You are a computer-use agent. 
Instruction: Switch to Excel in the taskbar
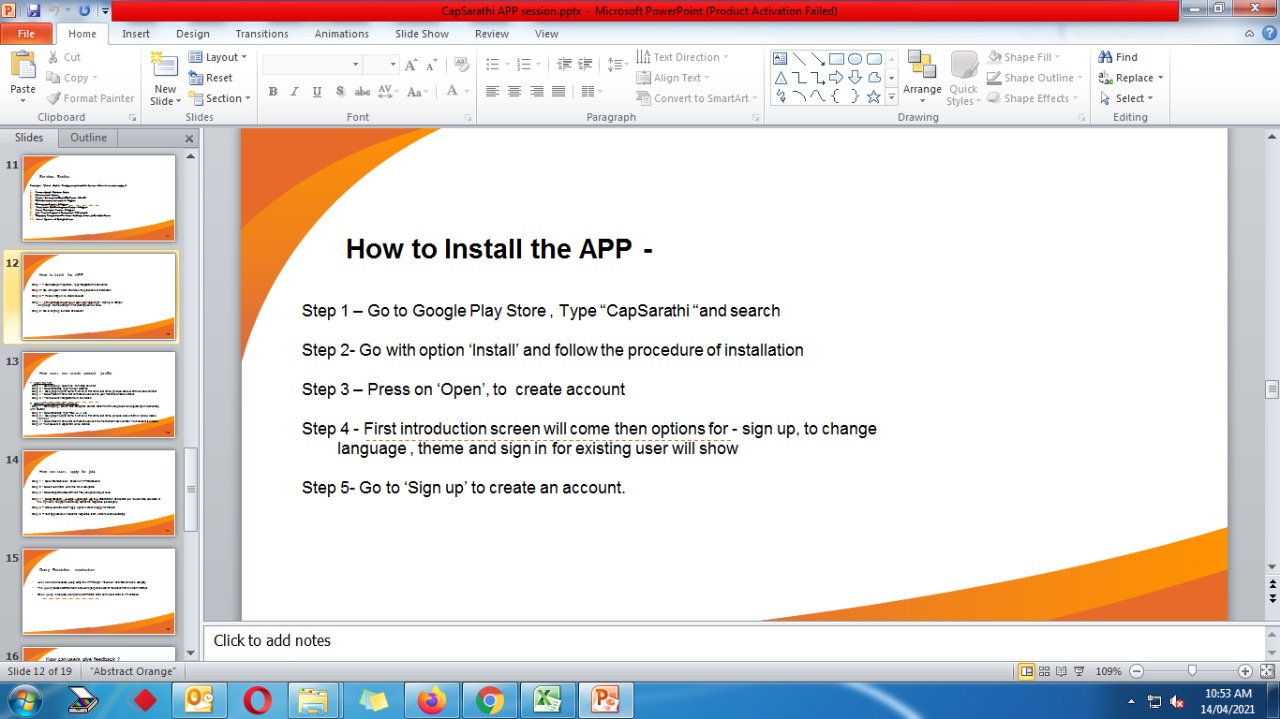[547, 700]
